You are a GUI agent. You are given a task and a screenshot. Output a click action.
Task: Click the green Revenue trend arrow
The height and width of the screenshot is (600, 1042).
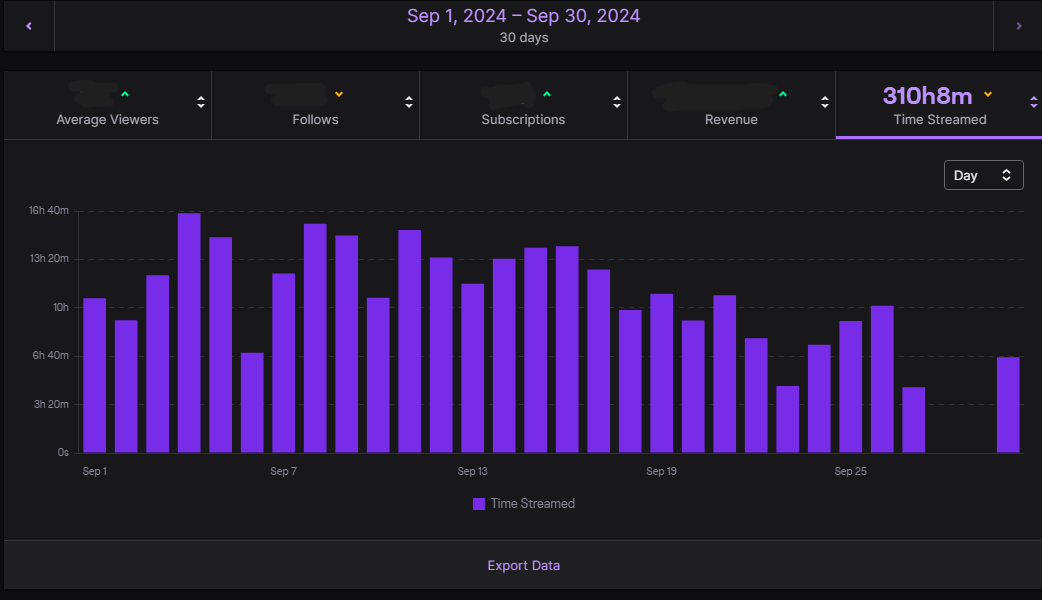tap(783, 94)
